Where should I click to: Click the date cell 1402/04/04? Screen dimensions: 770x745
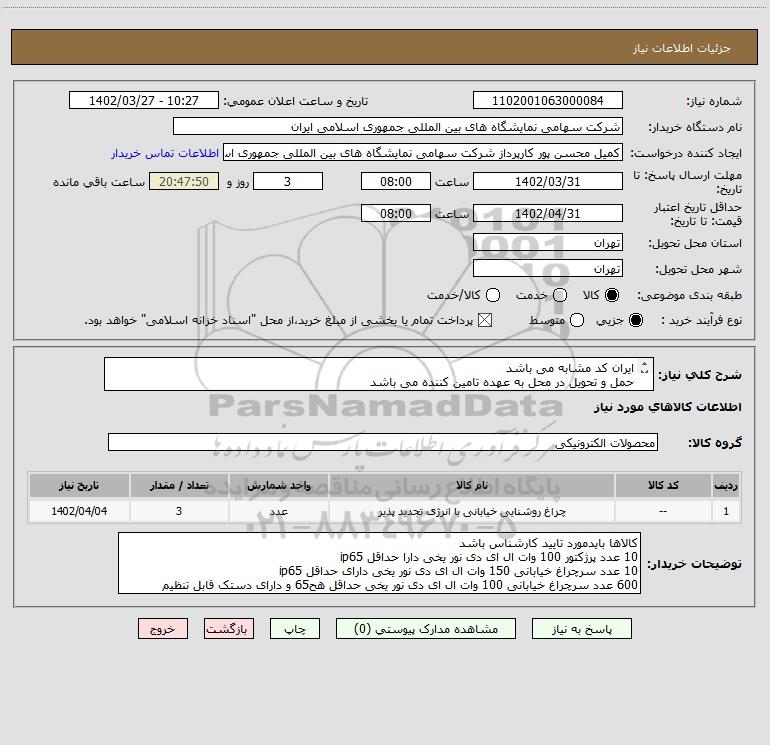[x=79, y=511]
